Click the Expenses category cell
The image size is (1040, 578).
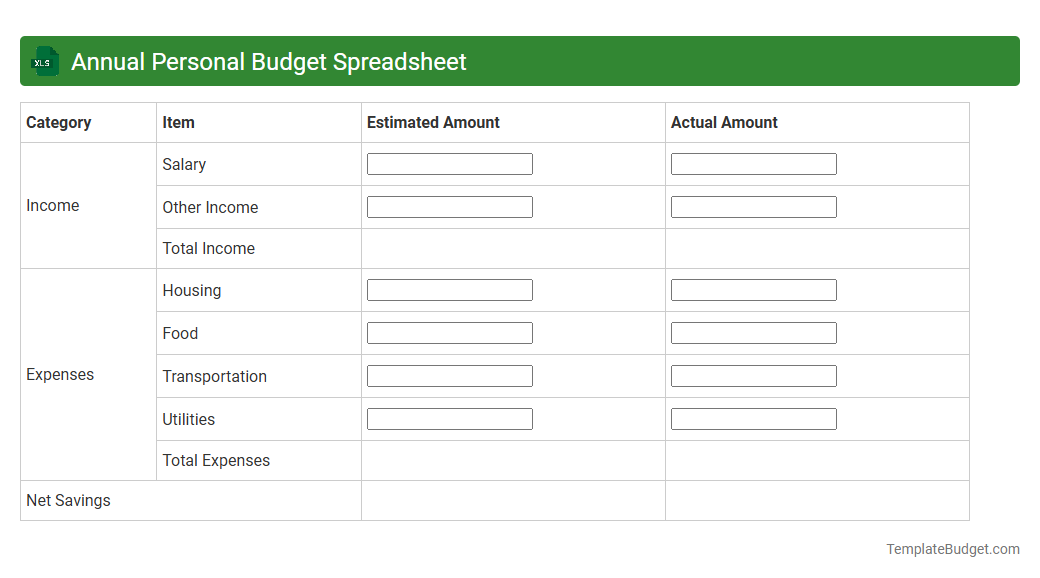pos(60,374)
